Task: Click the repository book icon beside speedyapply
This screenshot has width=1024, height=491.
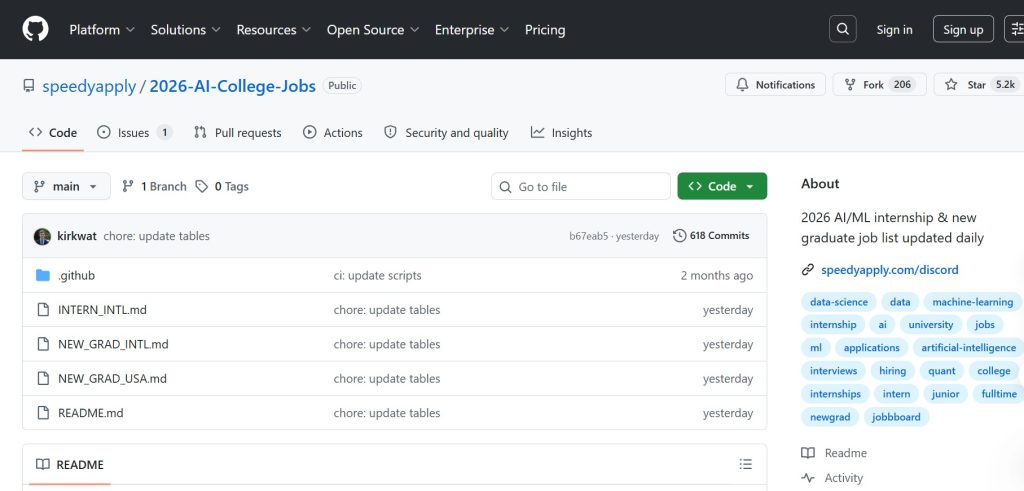Action: pos(29,86)
